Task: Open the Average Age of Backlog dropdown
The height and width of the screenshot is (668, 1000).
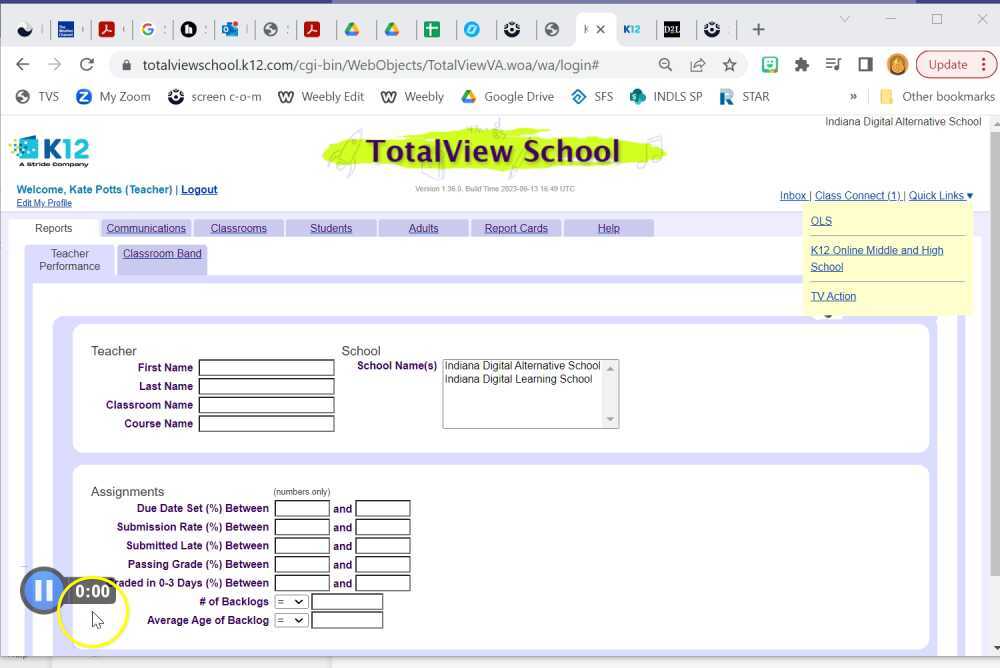Action: tap(291, 620)
